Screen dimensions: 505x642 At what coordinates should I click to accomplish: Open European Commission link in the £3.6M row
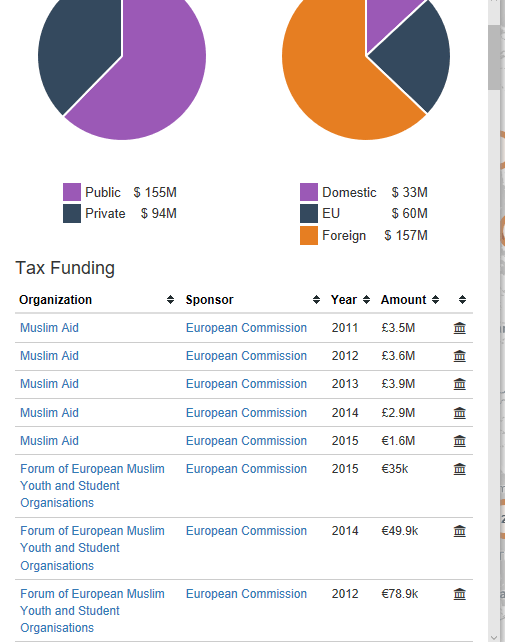pyautogui.click(x=246, y=356)
